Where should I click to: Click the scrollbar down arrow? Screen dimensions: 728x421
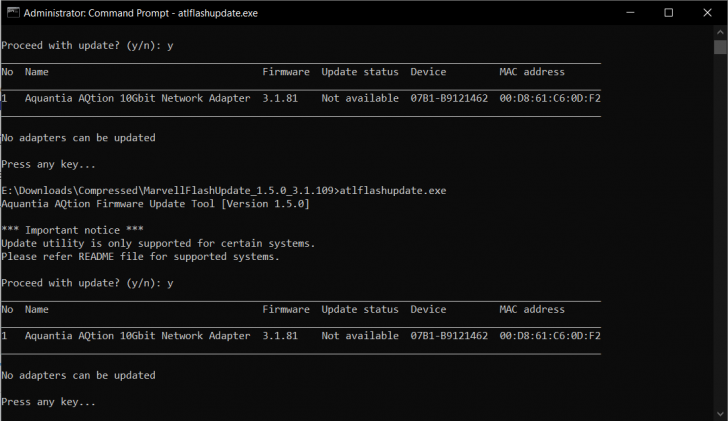720,414
